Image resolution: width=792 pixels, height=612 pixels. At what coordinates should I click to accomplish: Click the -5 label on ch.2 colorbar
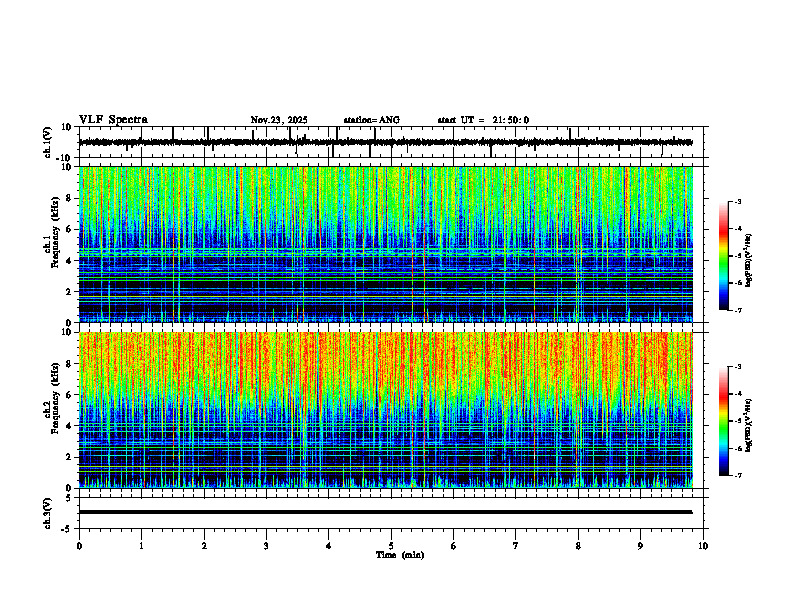point(737,421)
